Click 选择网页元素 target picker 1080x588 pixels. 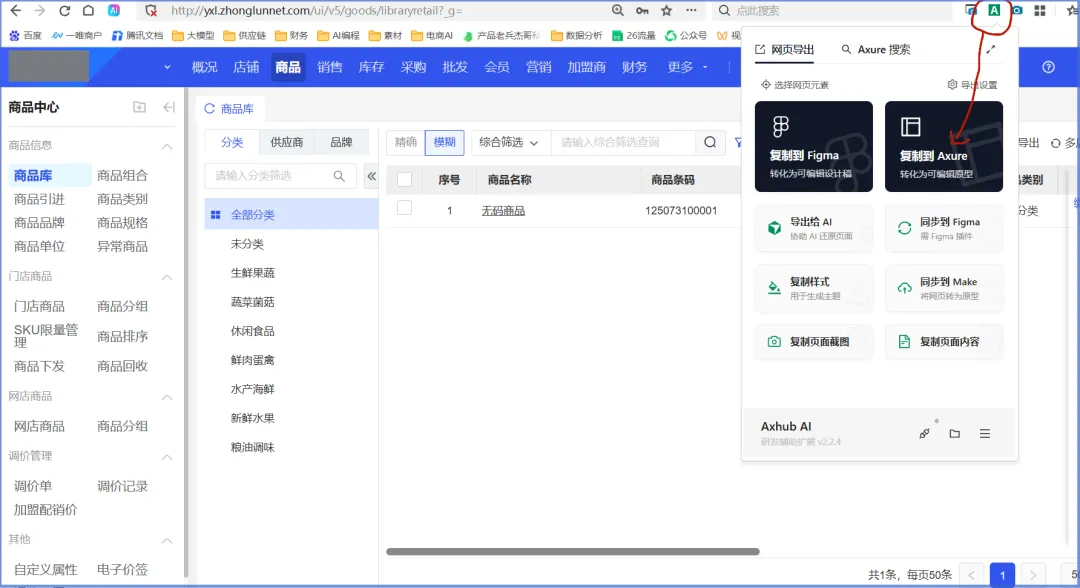pos(795,85)
